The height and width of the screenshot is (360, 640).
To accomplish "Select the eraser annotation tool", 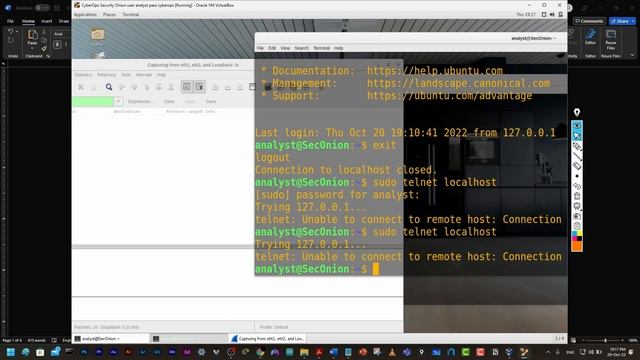I will [577, 166].
